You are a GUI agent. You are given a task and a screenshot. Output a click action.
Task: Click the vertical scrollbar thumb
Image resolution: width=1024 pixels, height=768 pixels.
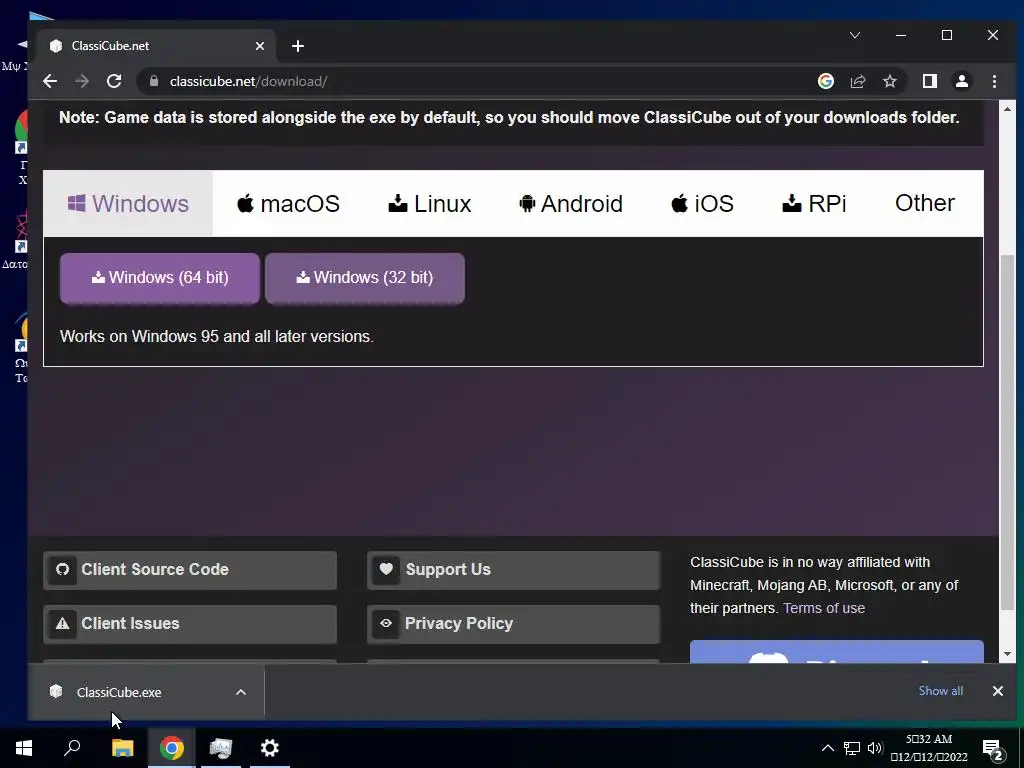pyautogui.click(x=1008, y=432)
